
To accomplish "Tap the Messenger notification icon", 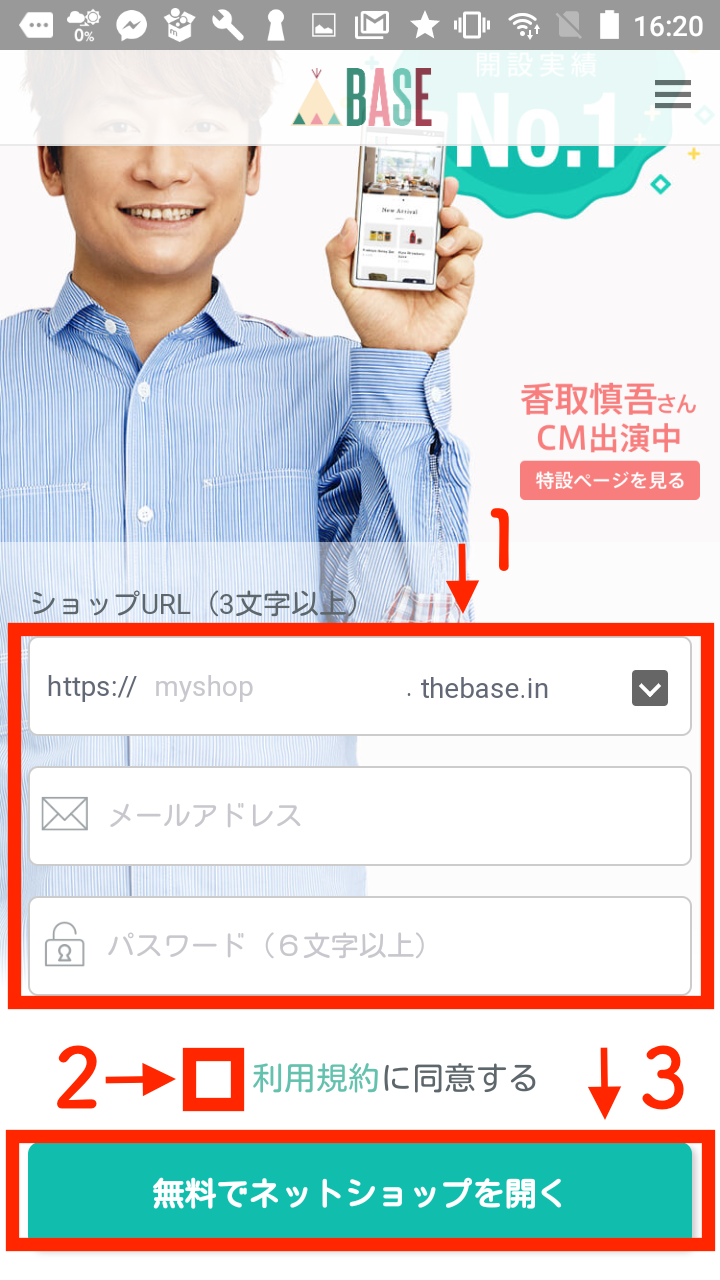I will (131, 25).
